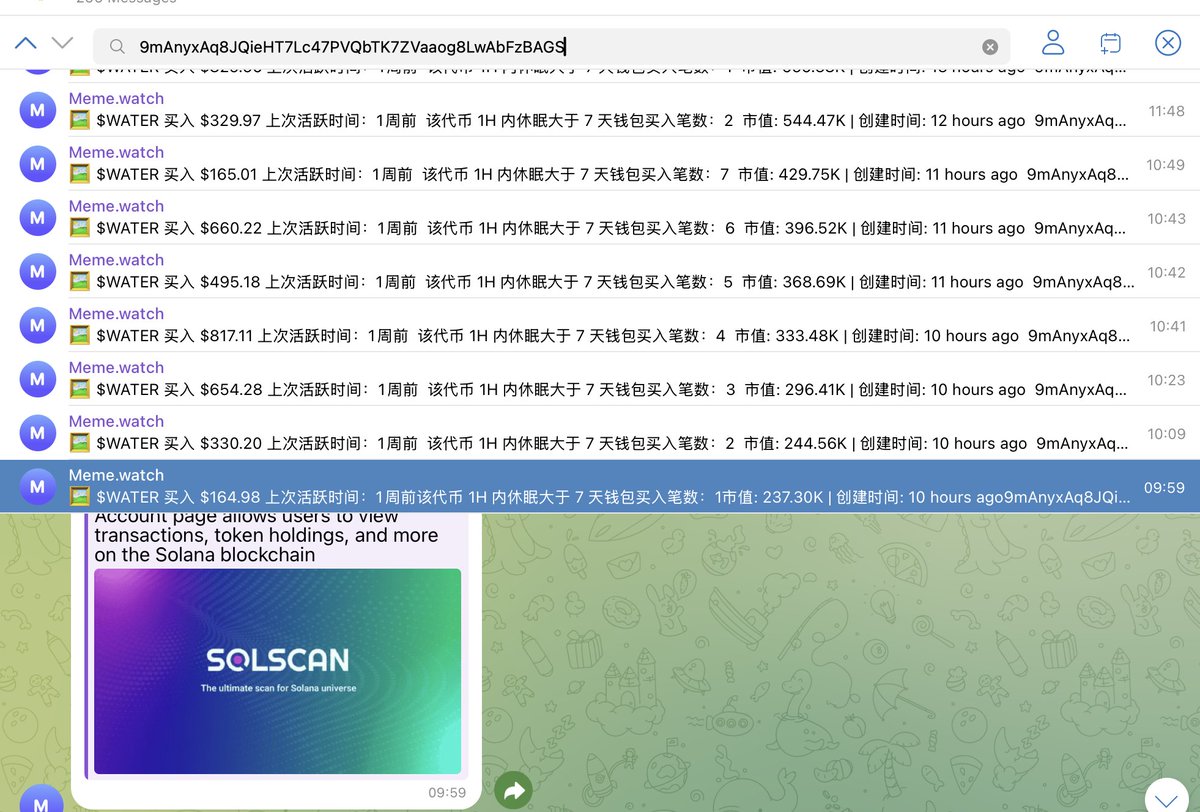Click the 10:43 timestamp
The image size is (1200, 812).
tap(1166, 219)
